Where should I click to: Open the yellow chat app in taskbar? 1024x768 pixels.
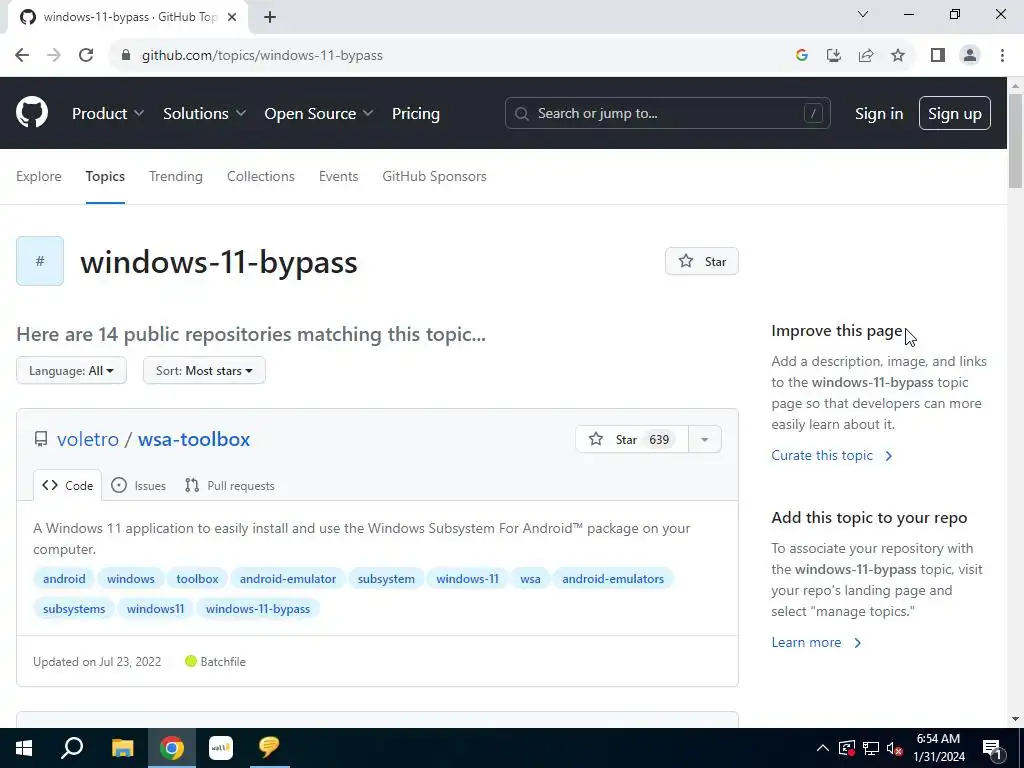[269, 748]
